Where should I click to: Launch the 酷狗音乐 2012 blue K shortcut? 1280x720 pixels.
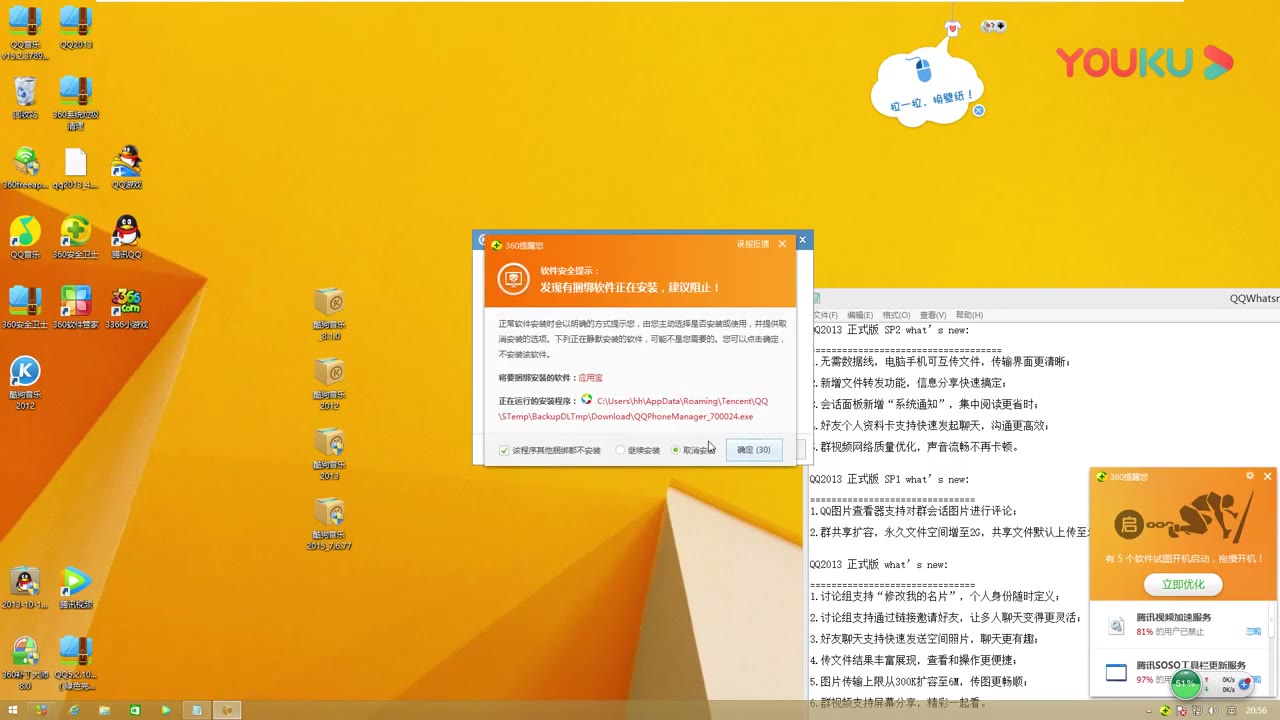coord(25,382)
